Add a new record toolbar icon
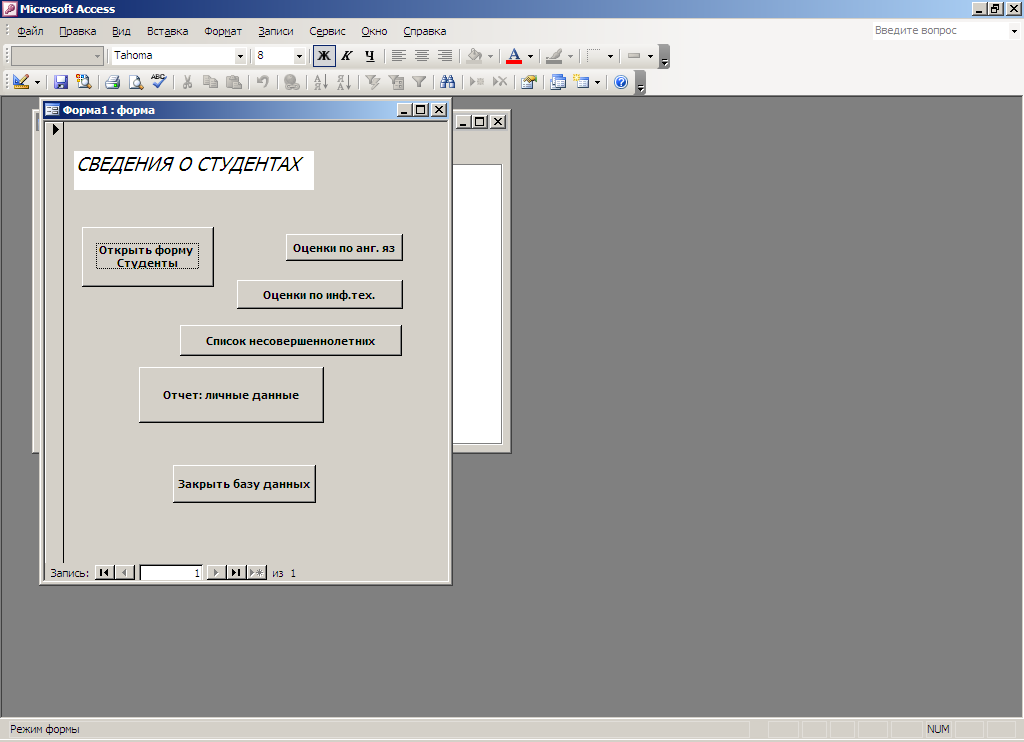This screenshot has height=742, width=1024. pos(477,82)
